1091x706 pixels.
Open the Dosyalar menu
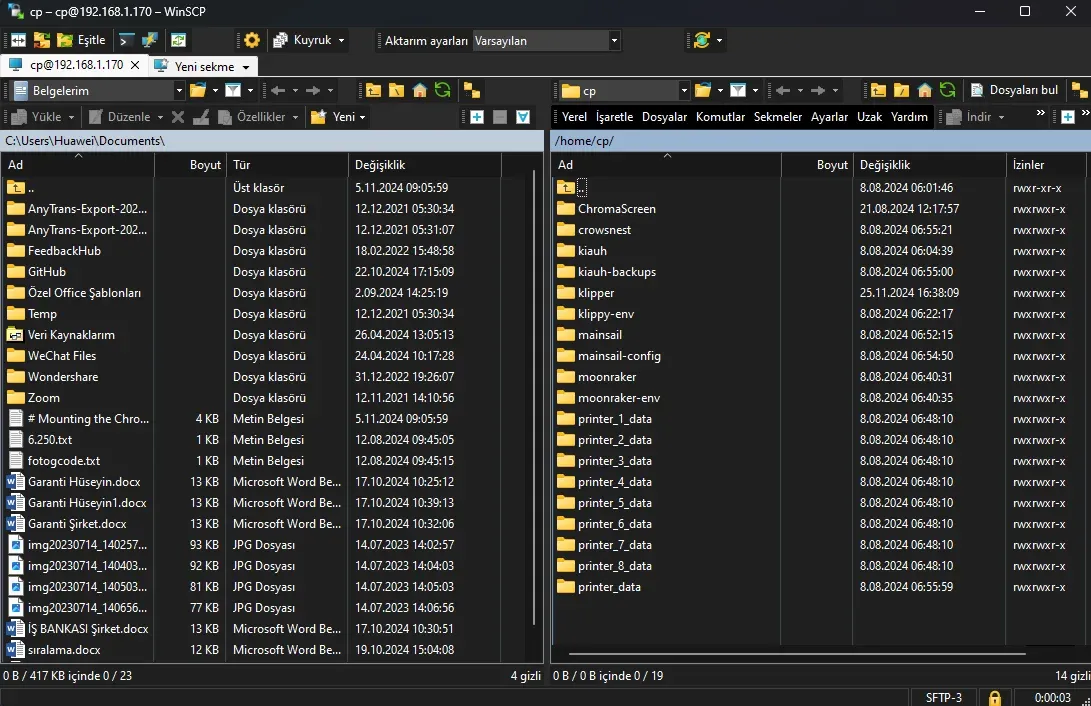(664, 117)
